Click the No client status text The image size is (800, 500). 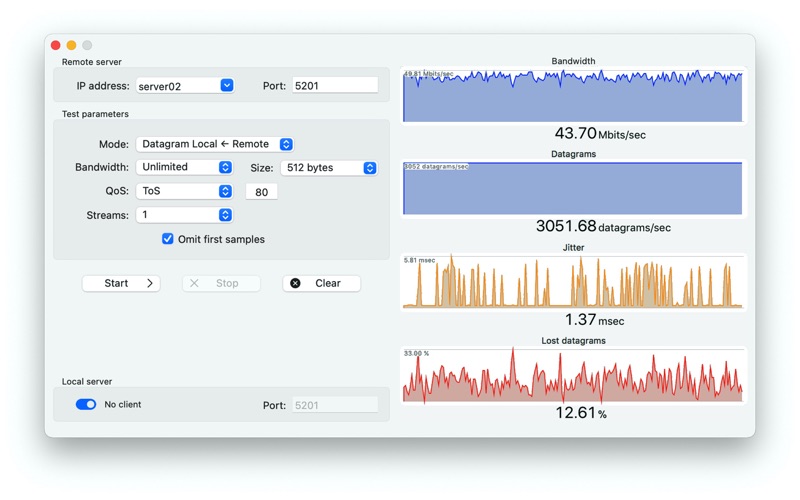click(122, 404)
